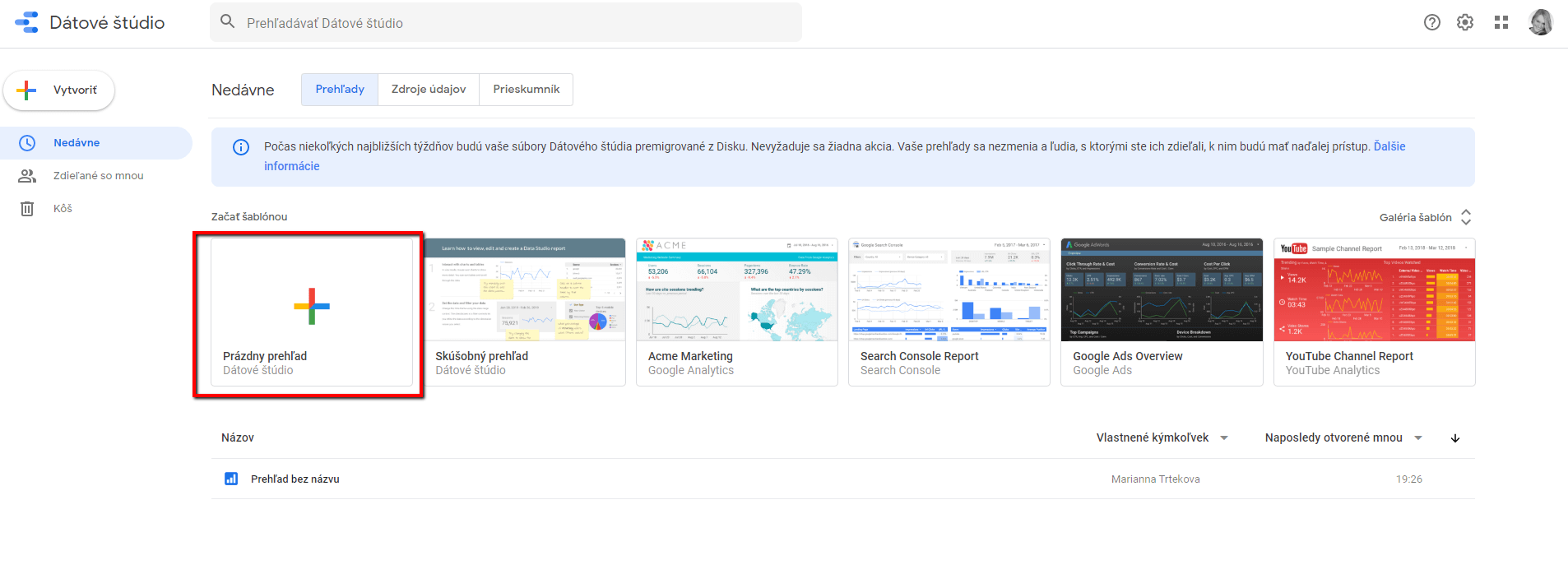Expand the Galéria šablón gallery
The image size is (1568, 574).
point(1426,218)
